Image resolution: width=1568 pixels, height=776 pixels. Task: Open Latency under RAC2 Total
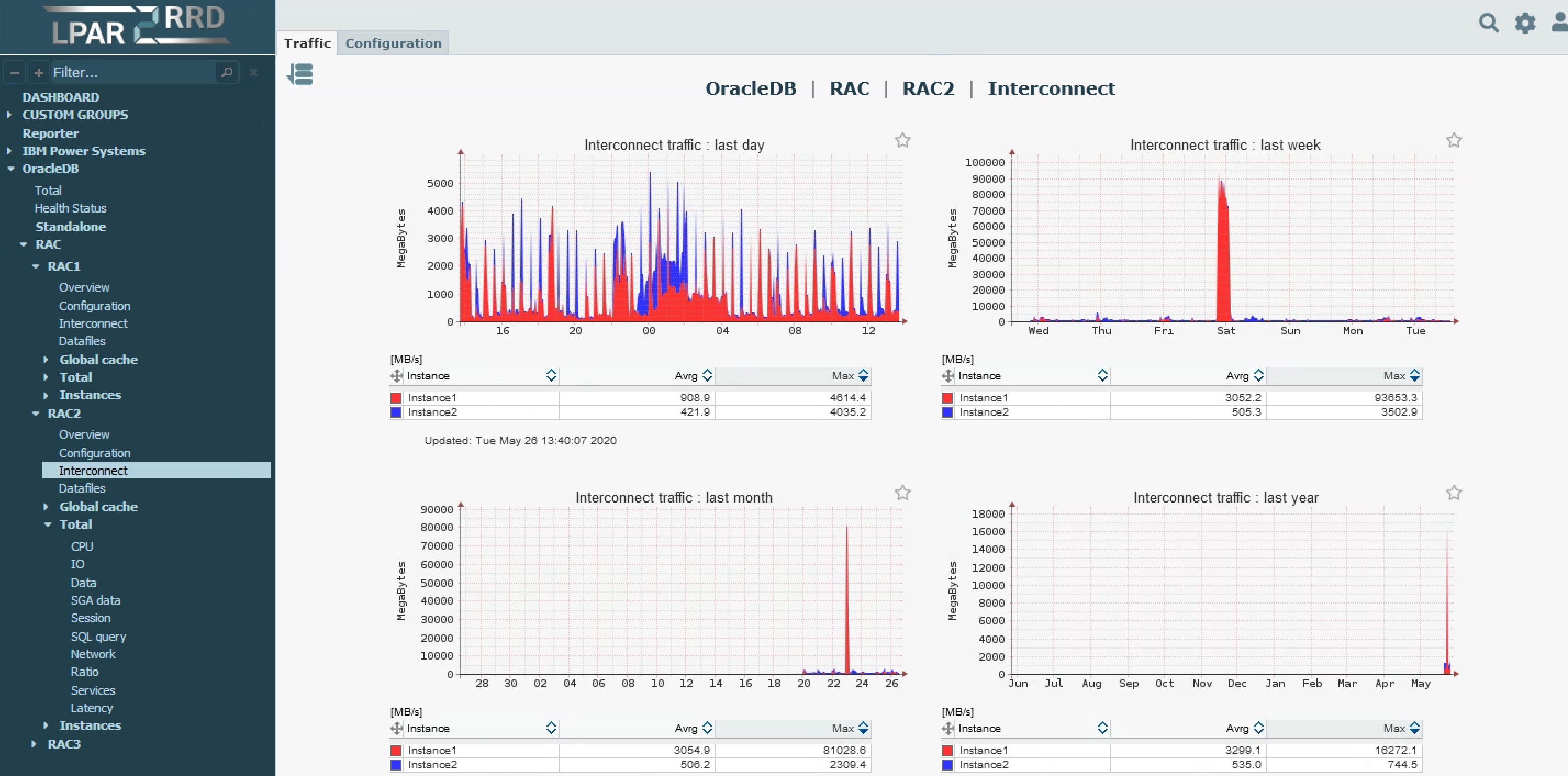(92, 708)
